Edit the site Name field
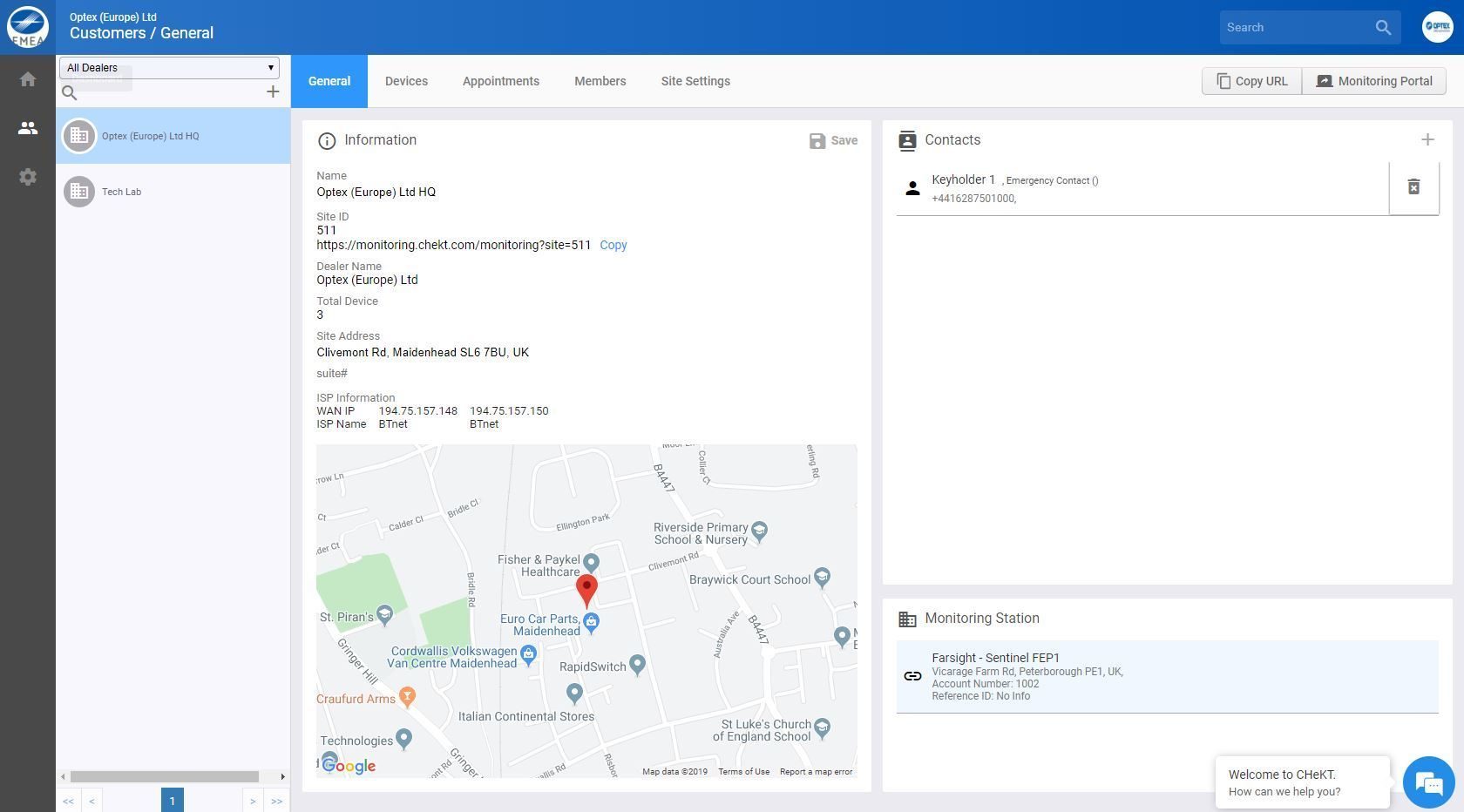This screenshot has width=1464, height=812. pyautogui.click(x=586, y=192)
